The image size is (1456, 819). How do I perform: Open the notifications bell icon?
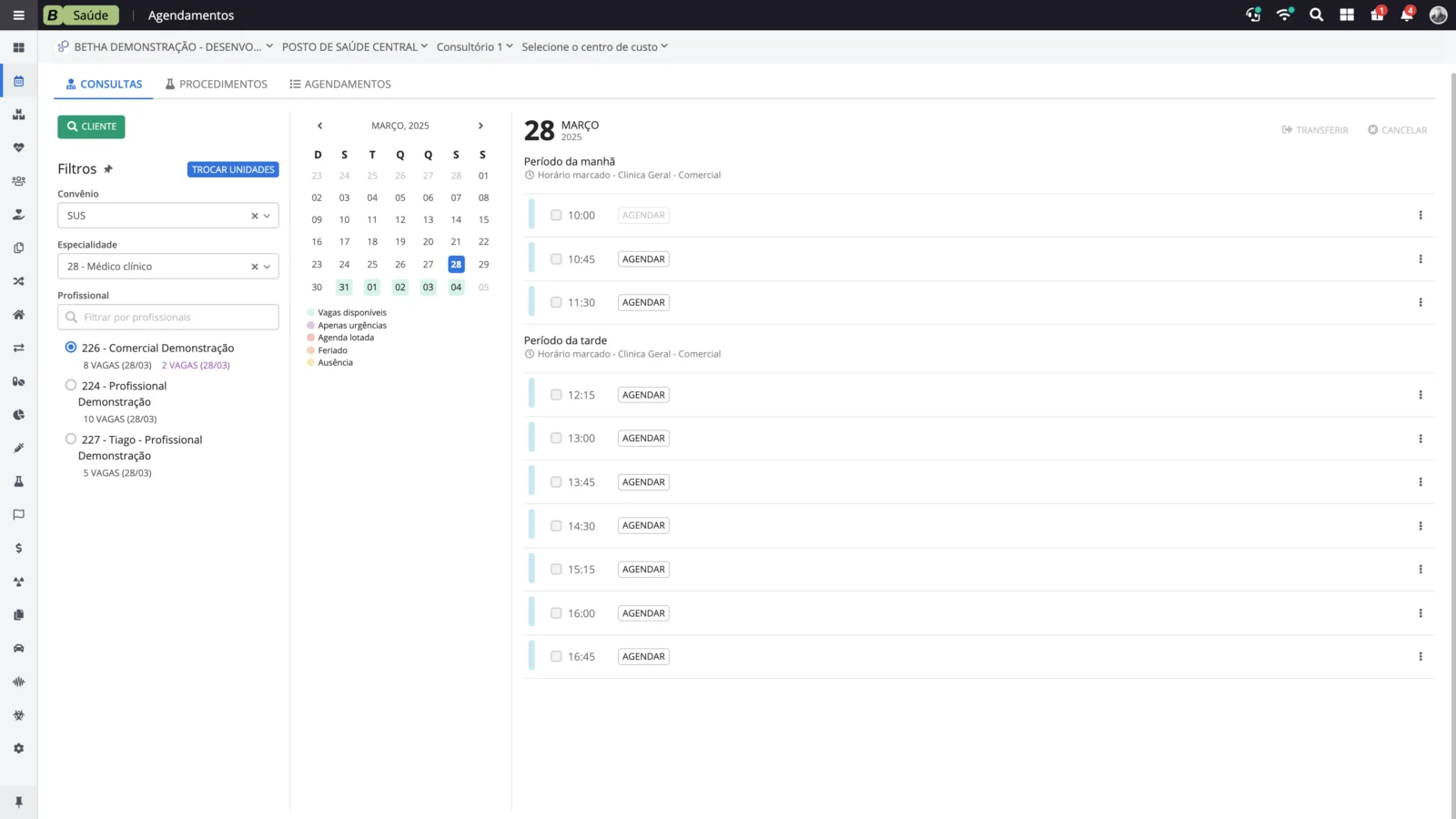click(1407, 15)
